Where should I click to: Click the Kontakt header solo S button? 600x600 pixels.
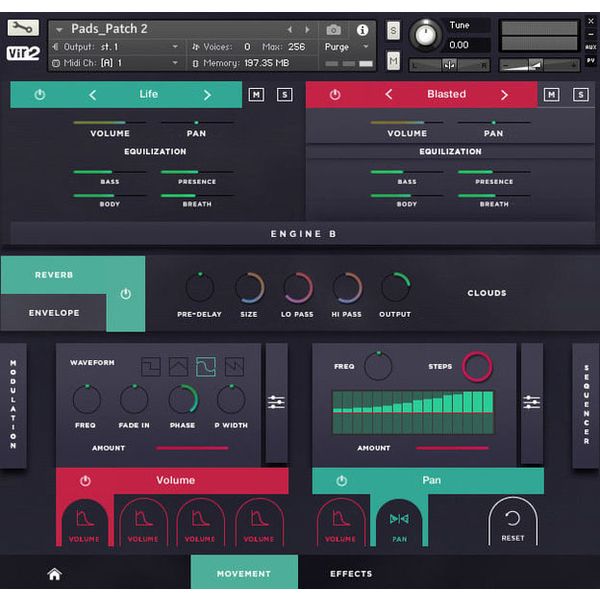click(393, 30)
